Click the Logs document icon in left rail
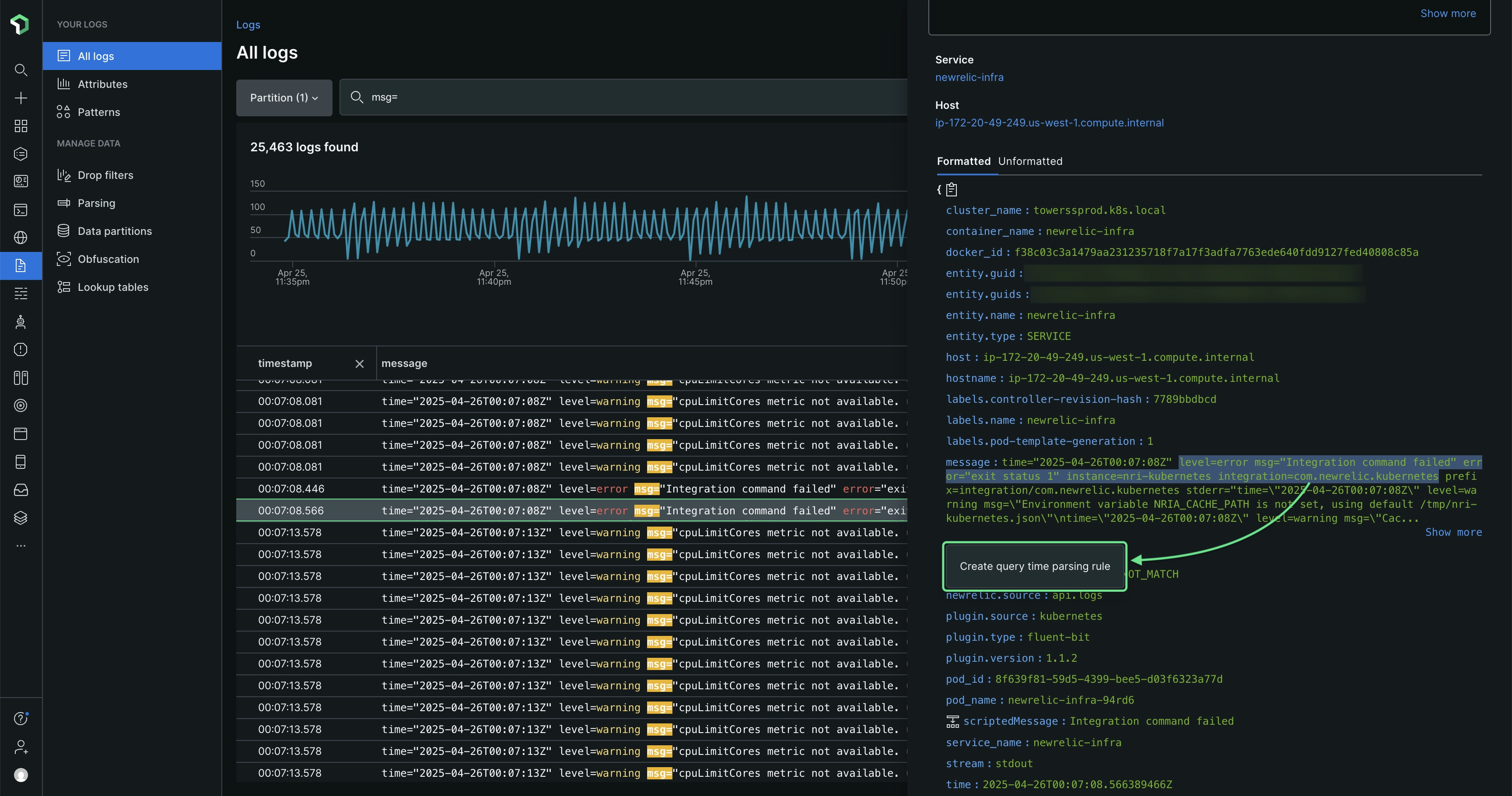Viewport: 1512px width, 796px height. pyautogui.click(x=21, y=266)
